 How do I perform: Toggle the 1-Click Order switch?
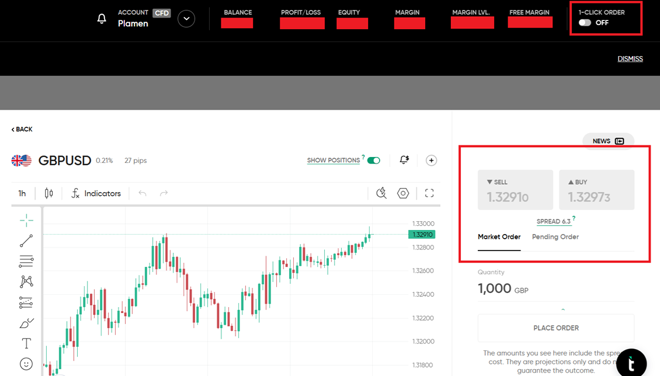[x=585, y=23]
